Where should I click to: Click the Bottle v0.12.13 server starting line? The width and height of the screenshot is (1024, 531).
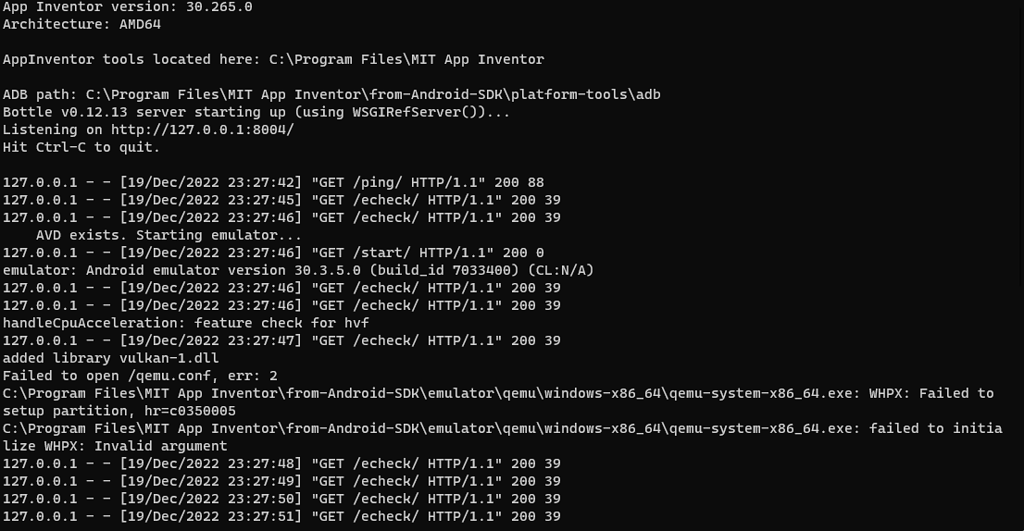(256, 112)
